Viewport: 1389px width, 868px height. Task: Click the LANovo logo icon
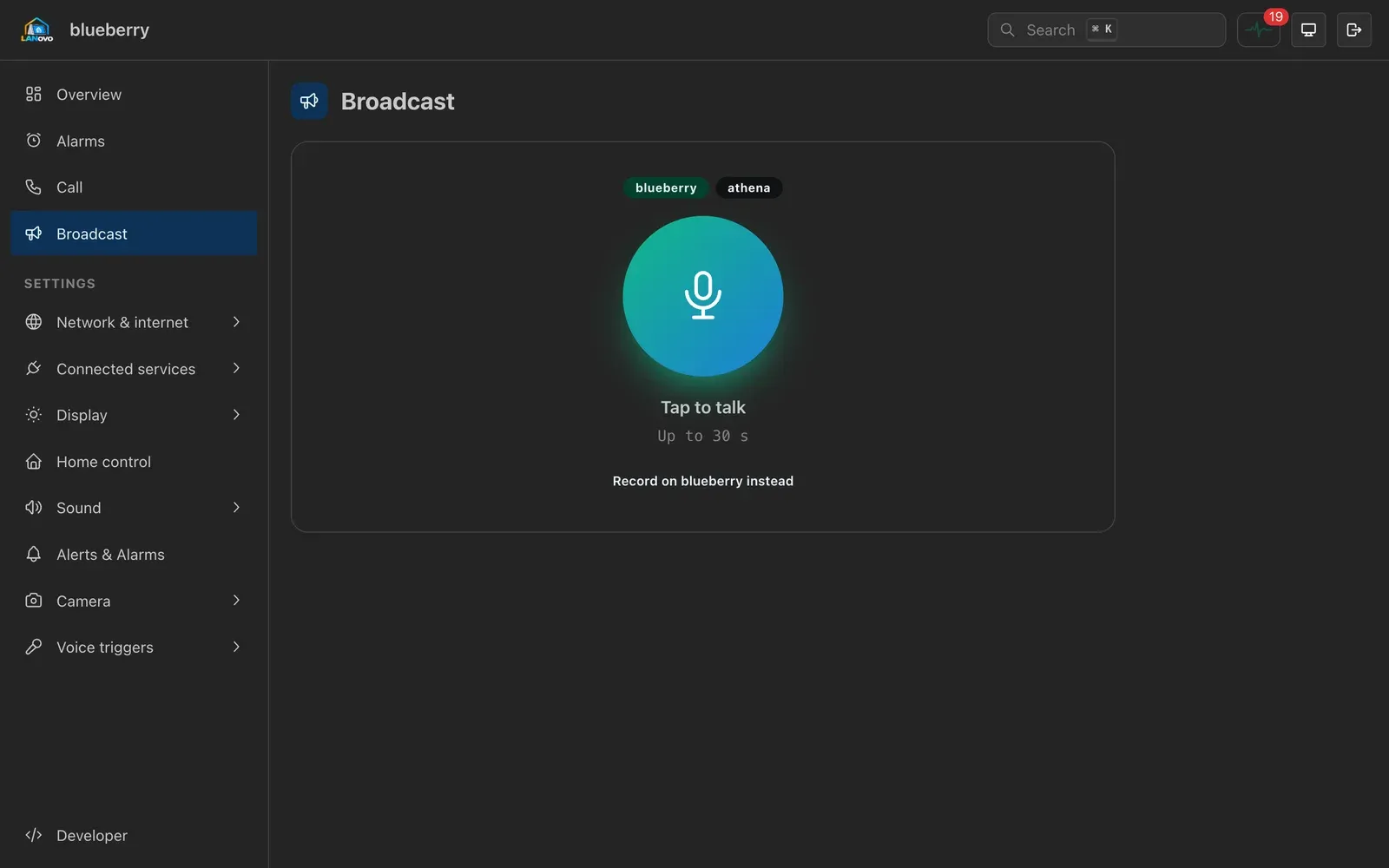pyautogui.click(x=36, y=30)
